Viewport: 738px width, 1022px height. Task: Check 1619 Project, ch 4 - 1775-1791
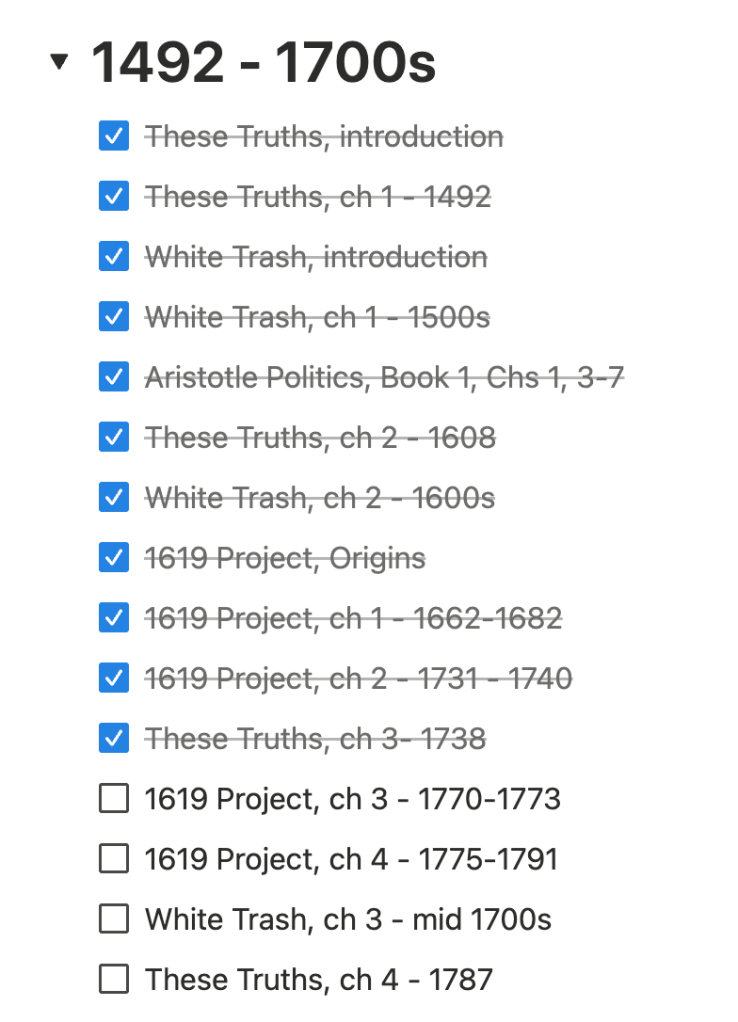[114, 859]
